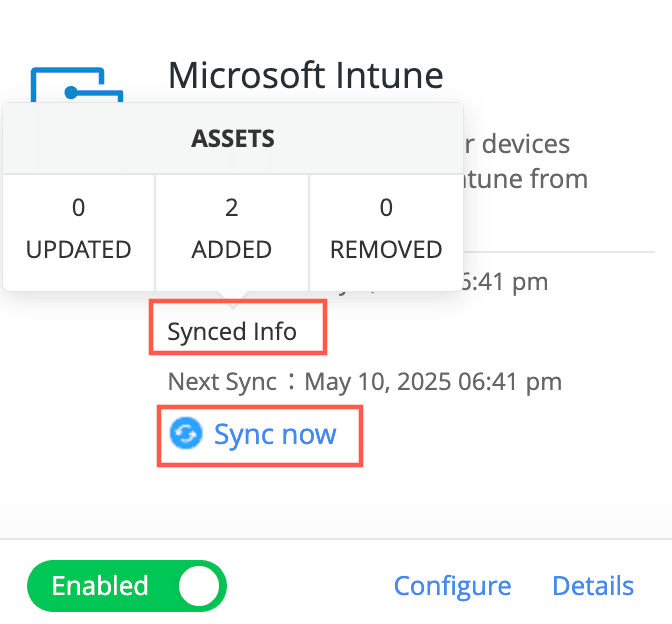Select the 0 REMOVED assets cell
This screenshot has width=672, height=624.
pos(386,229)
